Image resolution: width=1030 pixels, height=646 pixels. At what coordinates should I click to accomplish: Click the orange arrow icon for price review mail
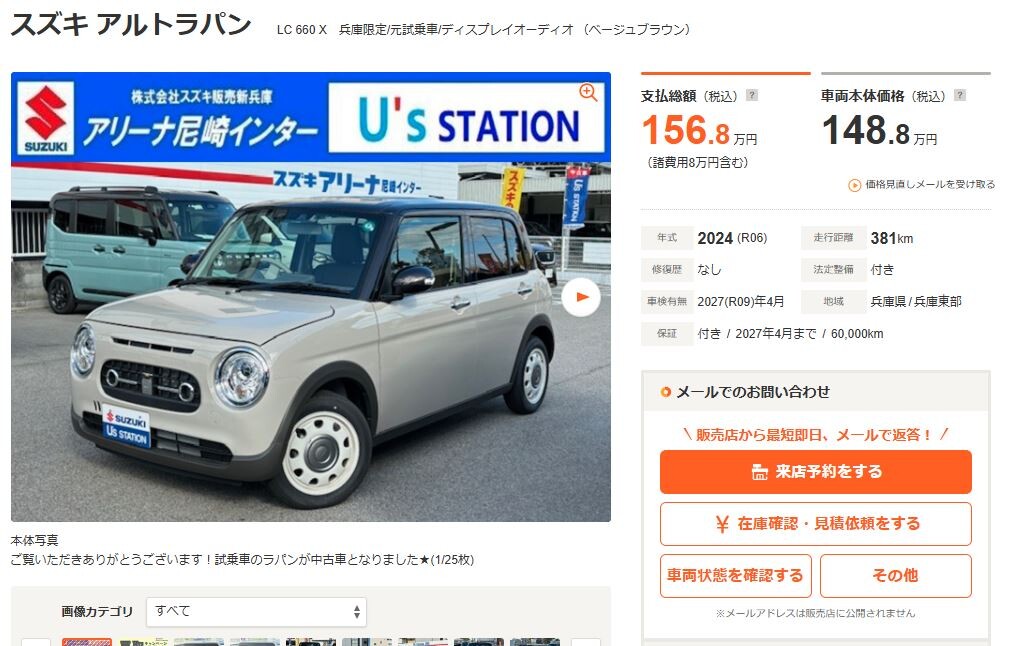click(855, 185)
